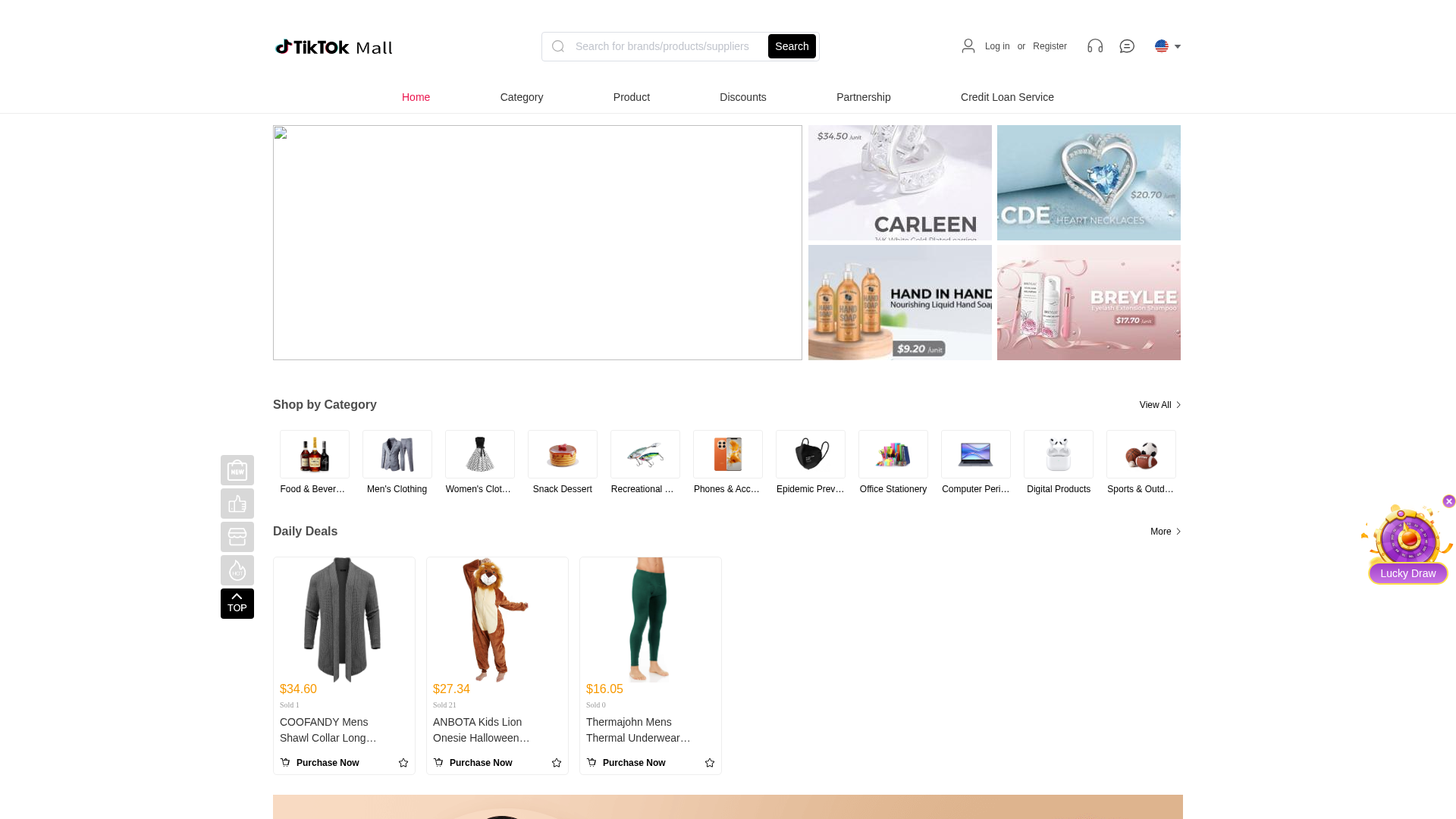Open ANBOTA Kids Lion Onesie title
Image resolution: width=1456 pixels, height=819 pixels.
tap(482, 730)
